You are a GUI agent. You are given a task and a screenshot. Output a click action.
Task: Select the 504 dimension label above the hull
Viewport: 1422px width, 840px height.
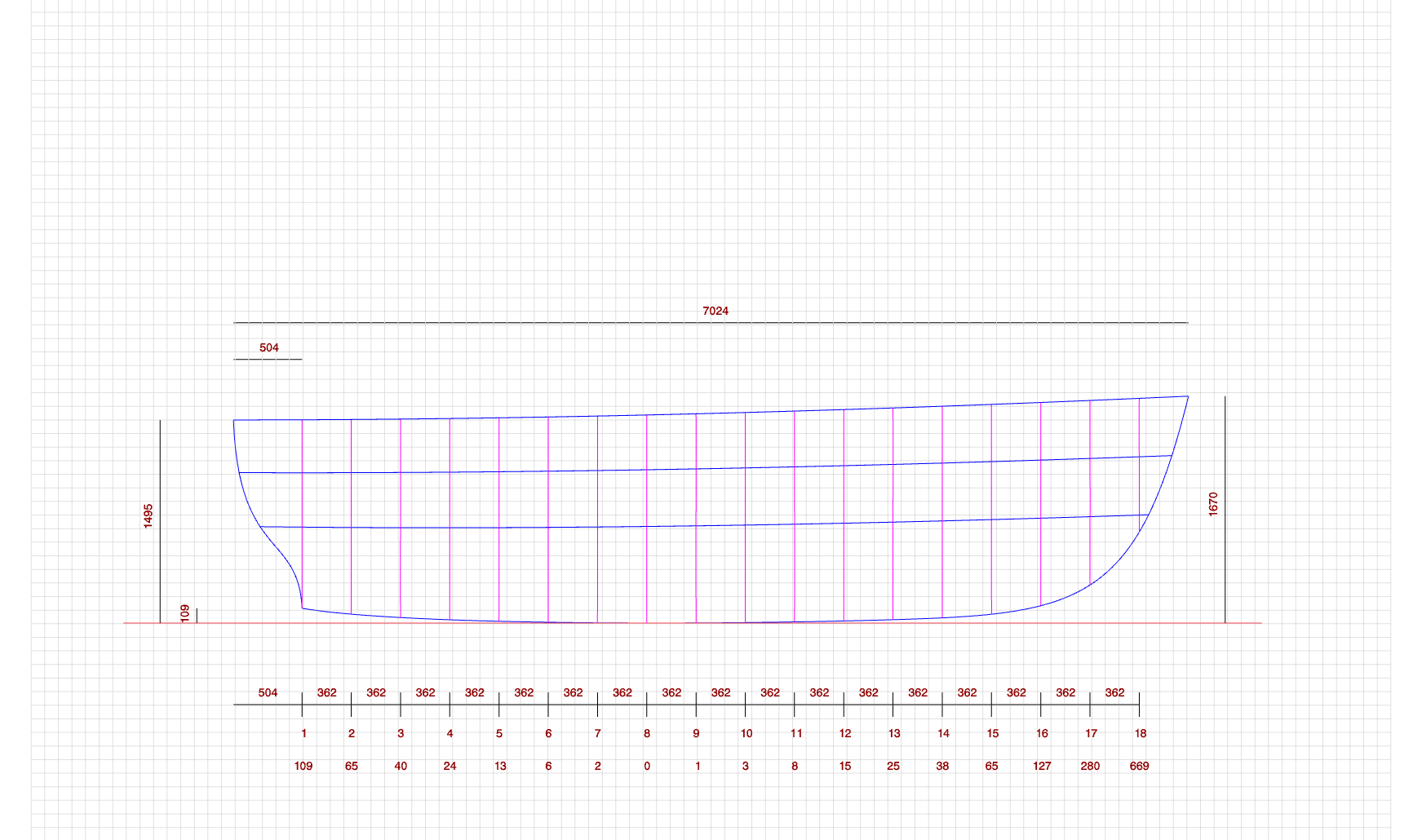point(269,347)
